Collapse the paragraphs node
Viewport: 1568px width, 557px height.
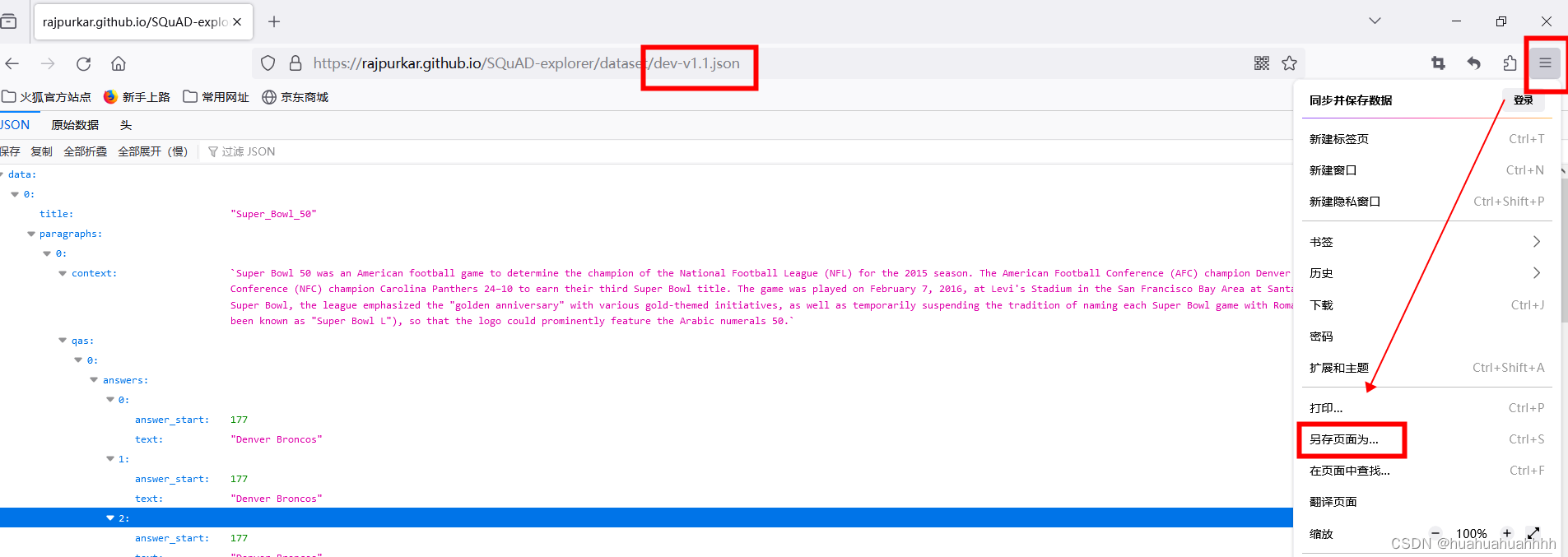point(31,234)
